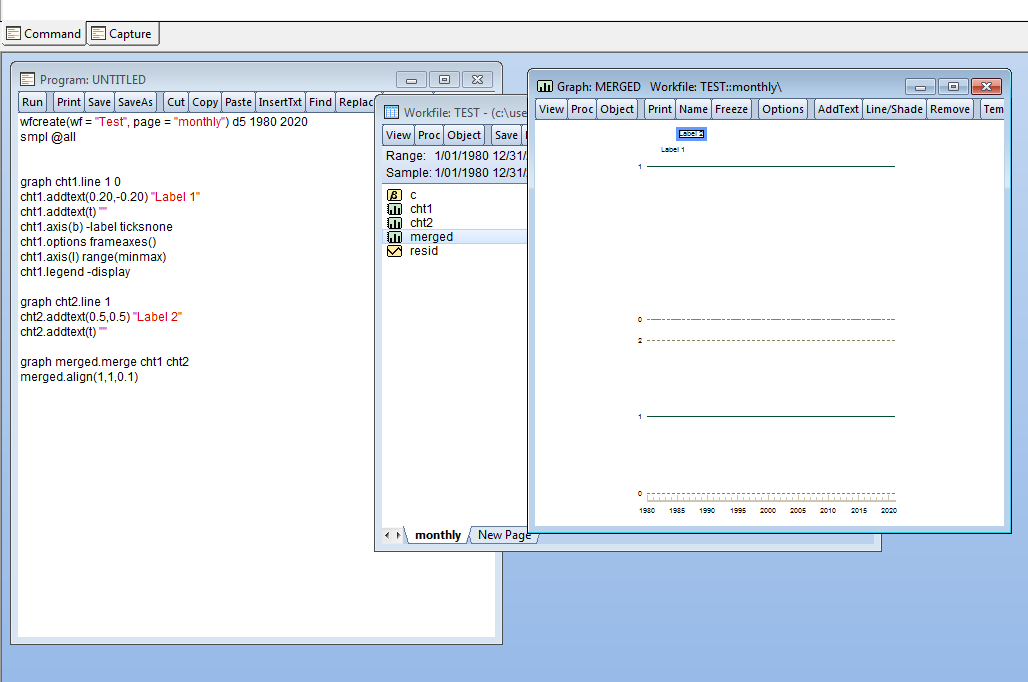Click the Program UNTITLED window icon
This screenshot has height=682, width=1028.
[27, 79]
